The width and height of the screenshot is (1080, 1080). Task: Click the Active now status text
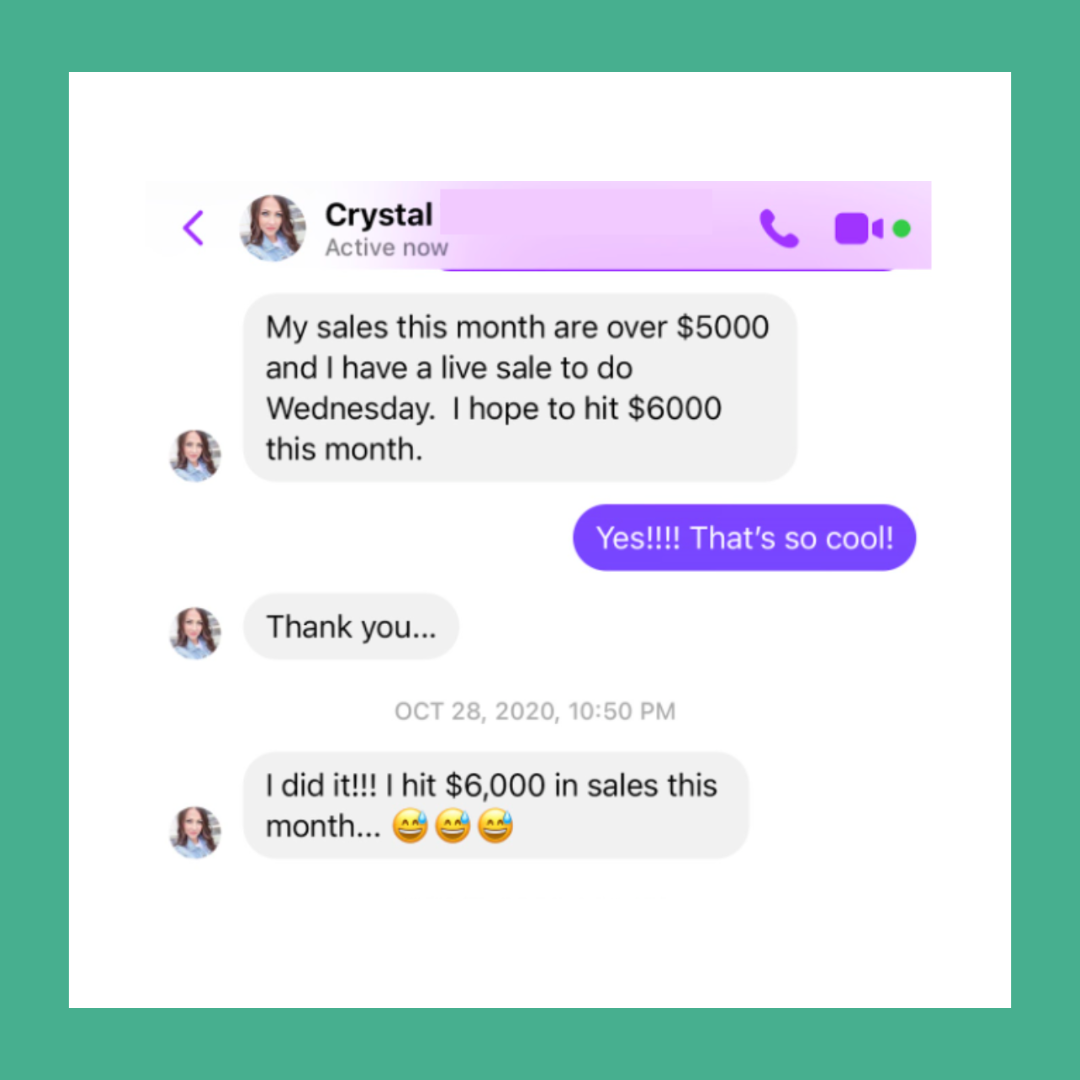point(386,247)
